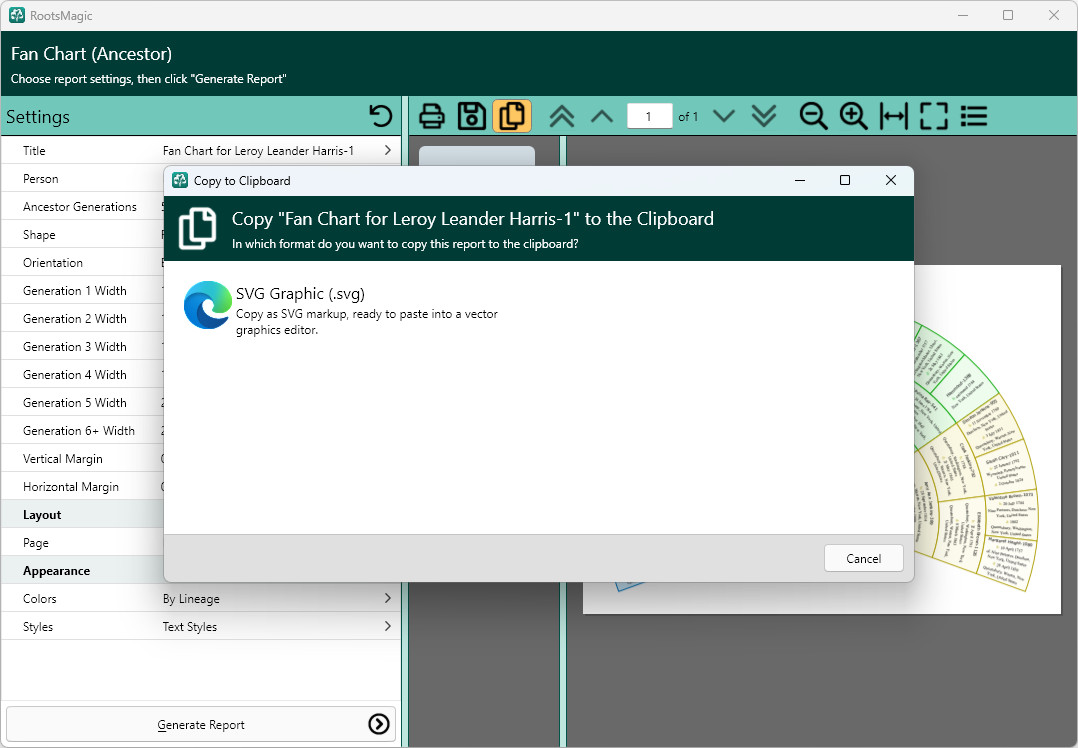Viewport: 1078px width, 748px height.
Task: Select the Ancestor Generations setting row
Action: (x=82, y=206)
